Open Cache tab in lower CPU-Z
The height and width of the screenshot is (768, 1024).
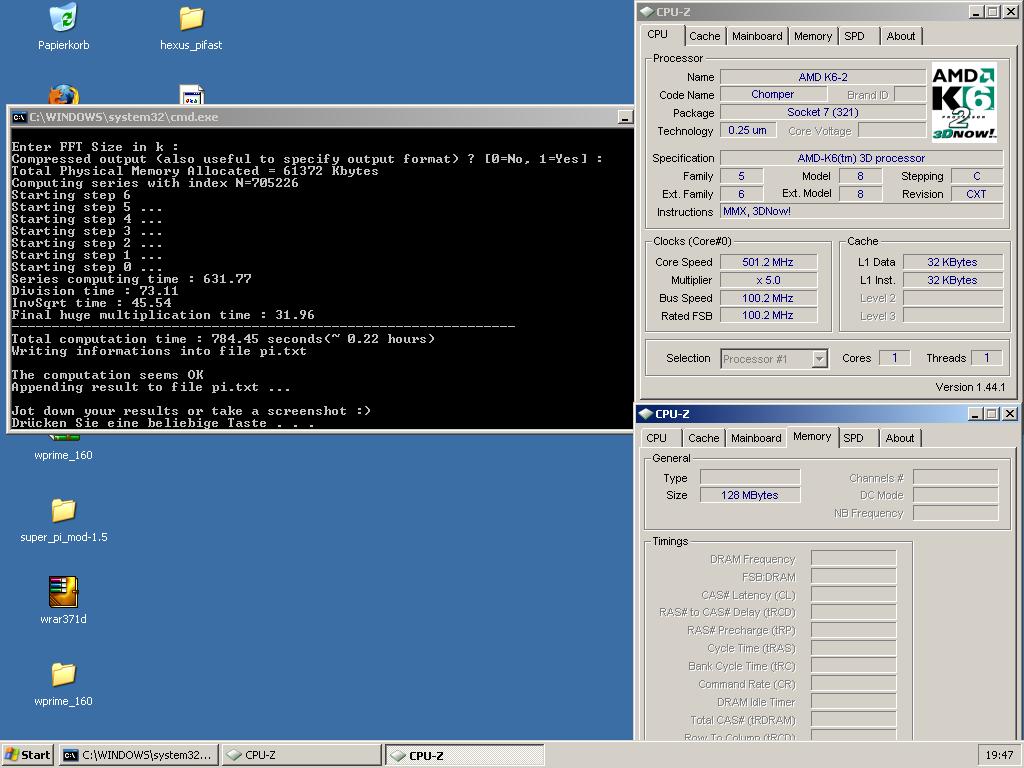click(703, 438)
